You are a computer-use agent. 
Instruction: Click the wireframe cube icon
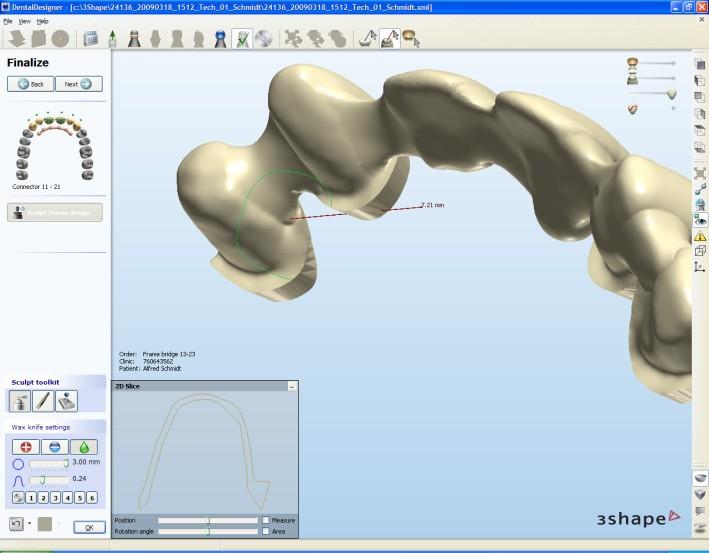coord(700,251)
